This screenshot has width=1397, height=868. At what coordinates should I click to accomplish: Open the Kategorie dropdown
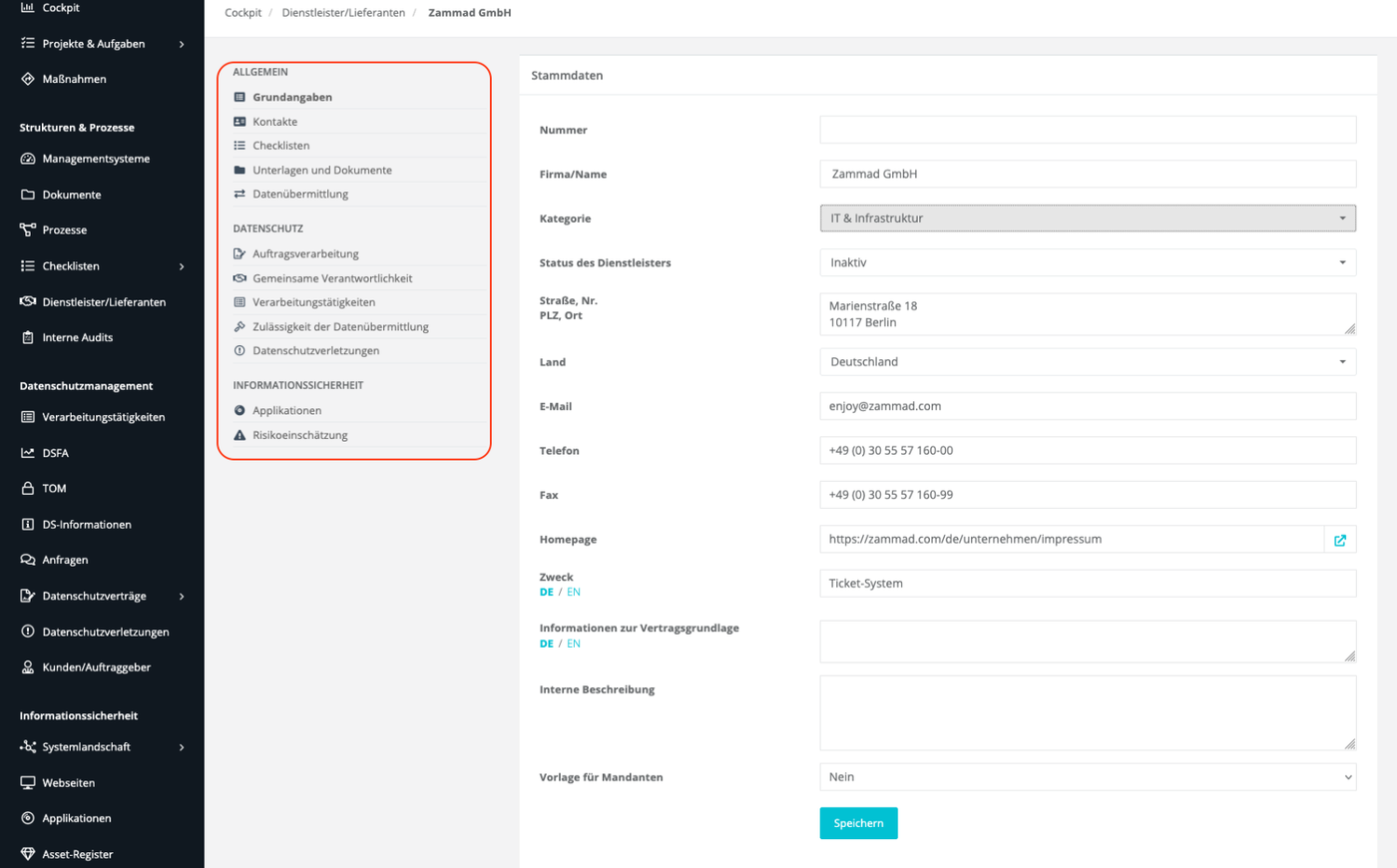[1088, 218]
